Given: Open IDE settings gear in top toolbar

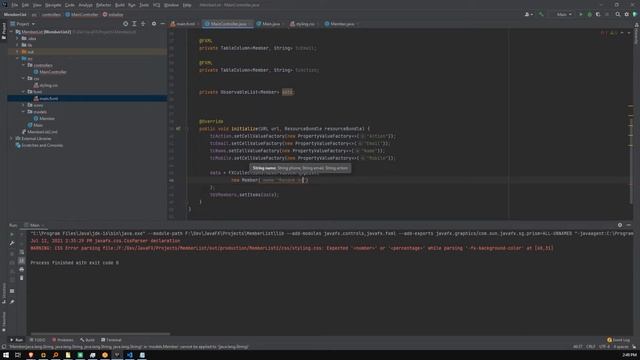Looking at the screenshot, I should [x=627, y=14].
